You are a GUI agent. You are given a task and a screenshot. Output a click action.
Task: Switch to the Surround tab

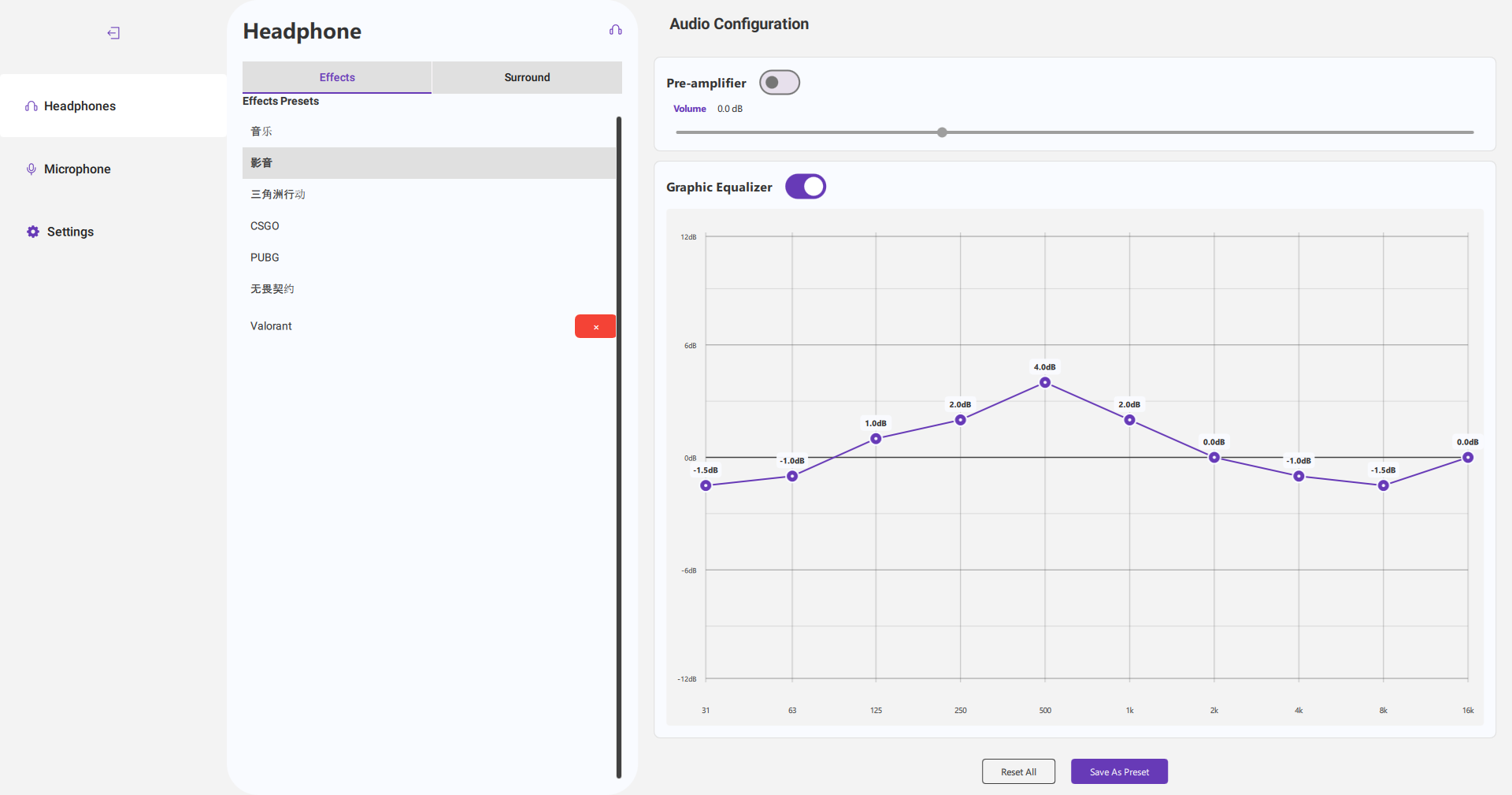click(x=527, y=77)
